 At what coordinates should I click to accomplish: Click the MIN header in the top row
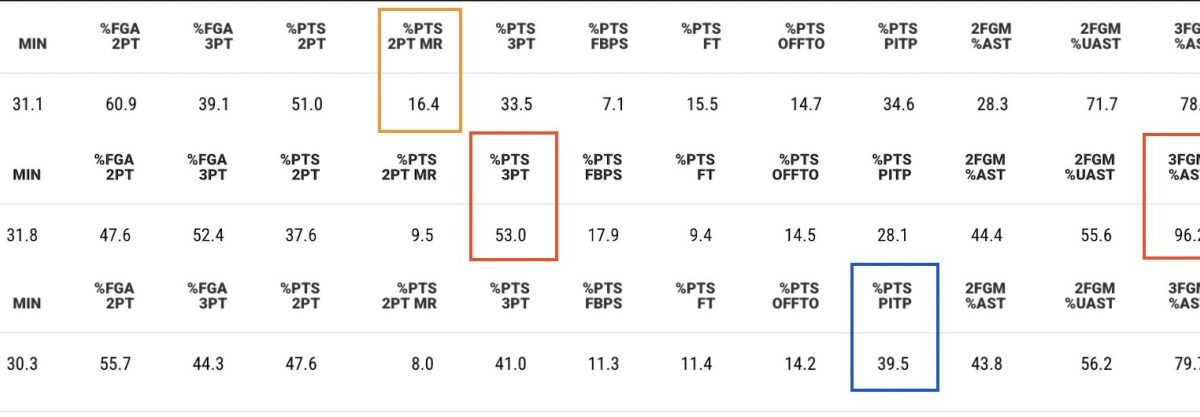pos(29,44)
